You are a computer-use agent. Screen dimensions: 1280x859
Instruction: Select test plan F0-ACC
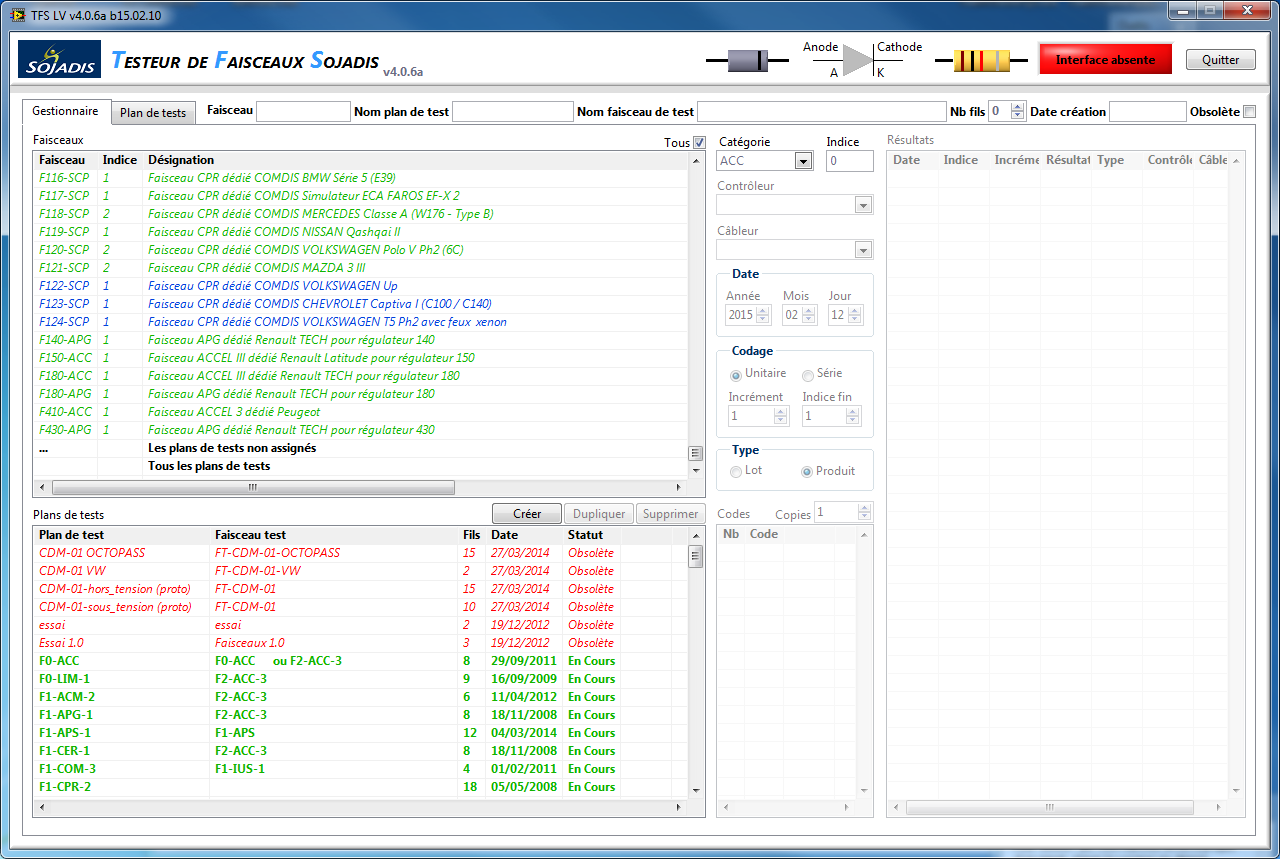[x=361, y=661]
